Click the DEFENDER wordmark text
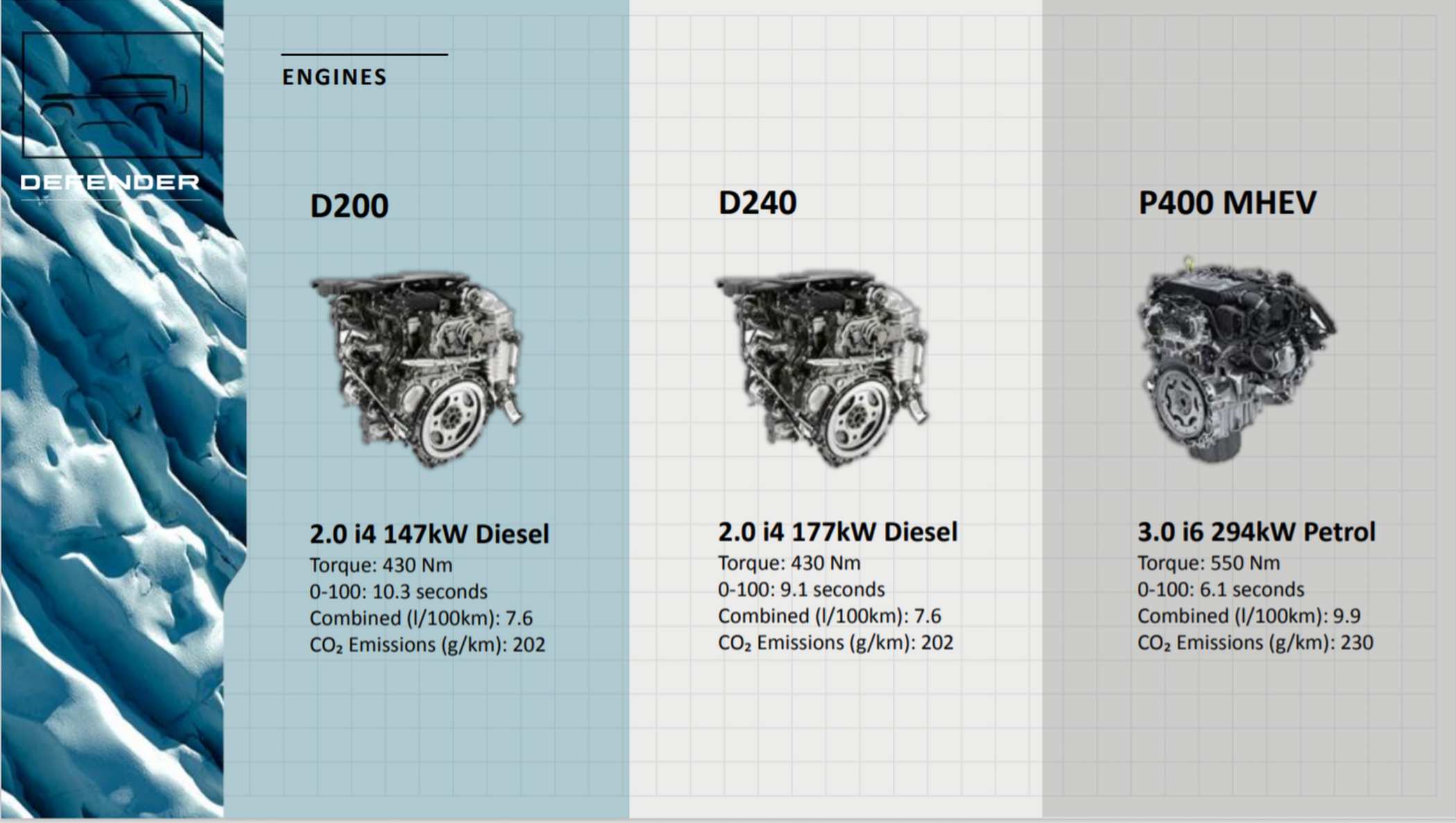The image size is (1456, 823). [110, 182]
